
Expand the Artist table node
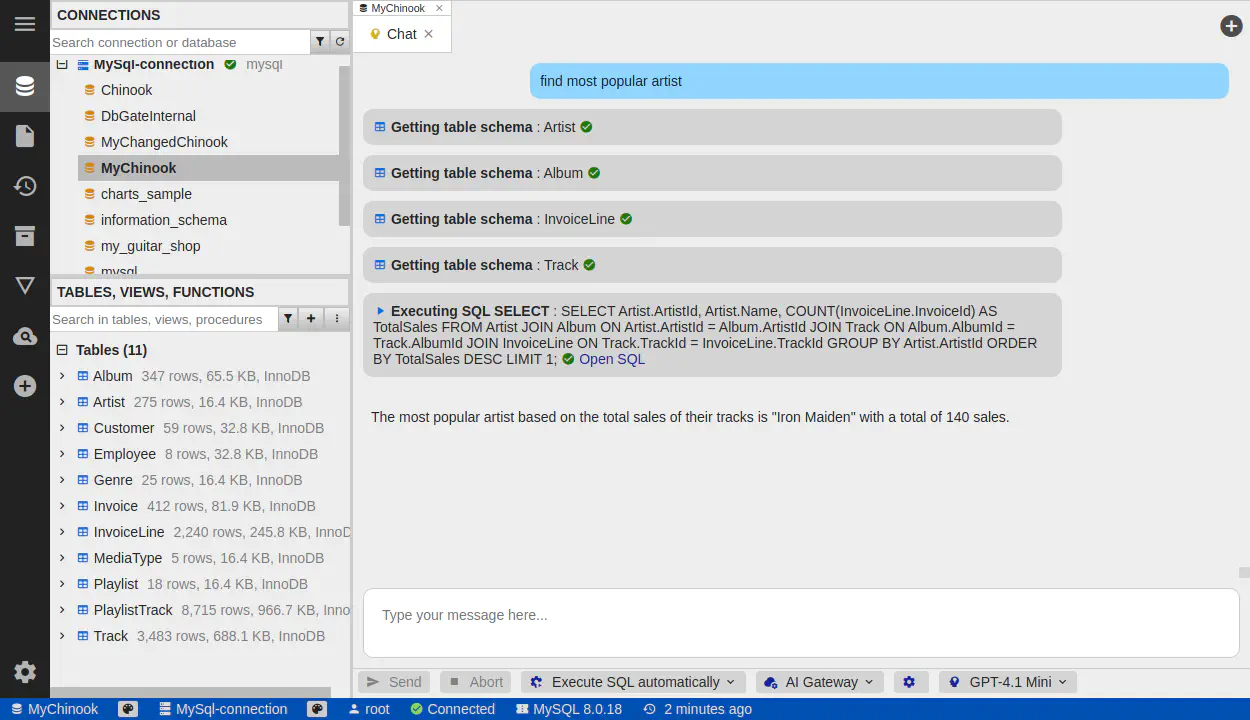click(62, 402)
